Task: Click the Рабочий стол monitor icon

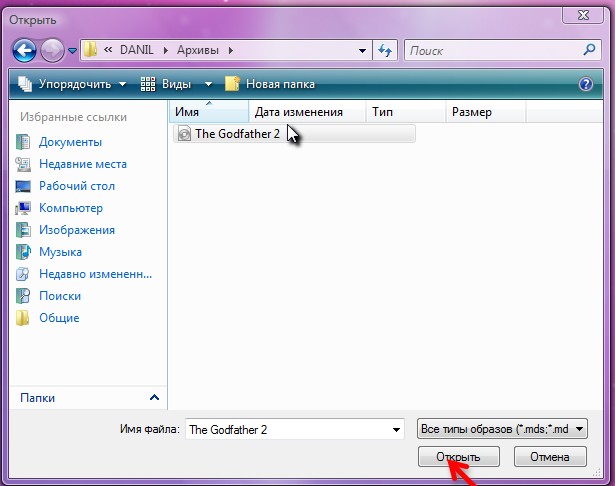Action: 23,186
